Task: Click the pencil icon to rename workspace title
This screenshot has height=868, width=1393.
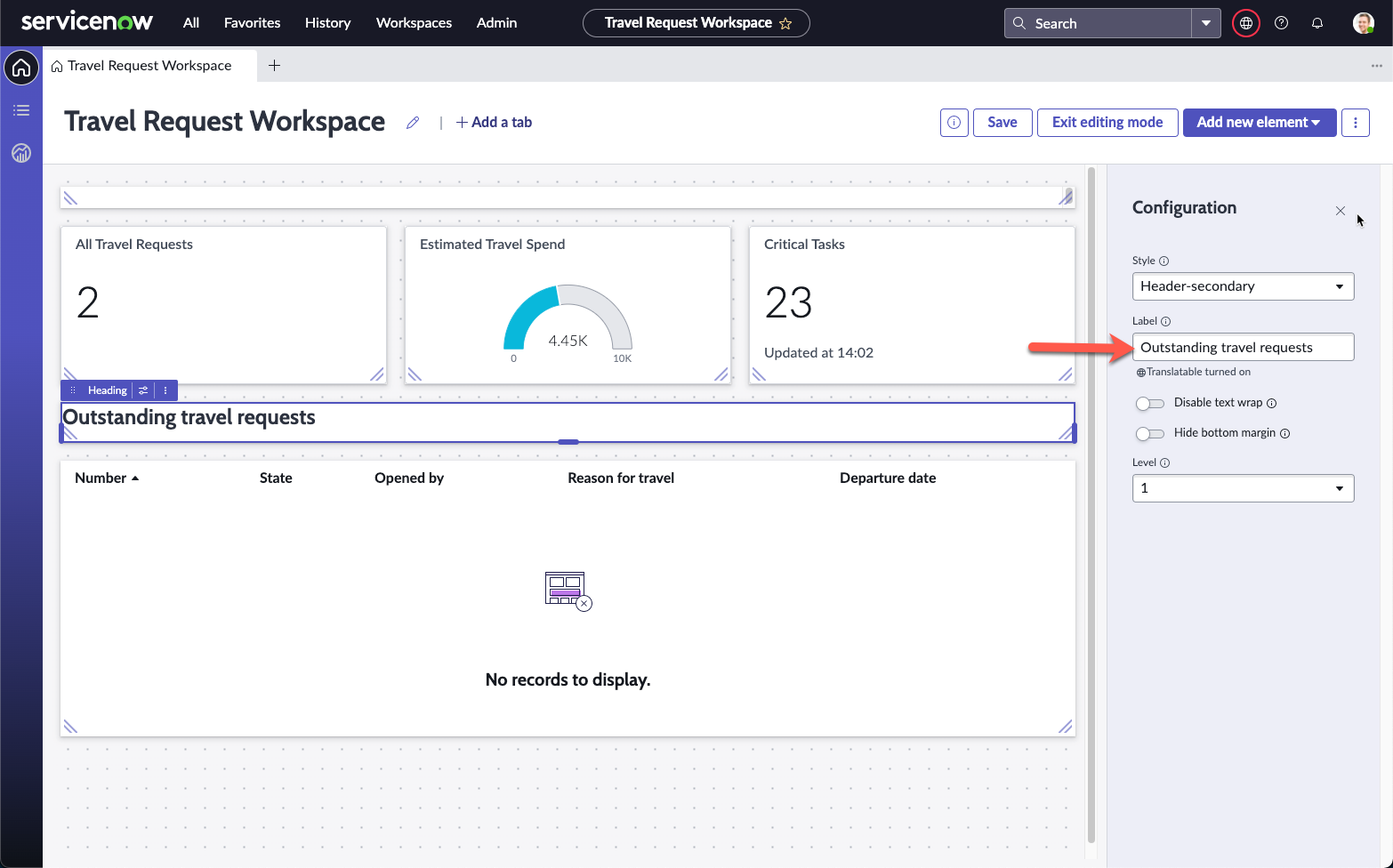Action: click(413, 123)
